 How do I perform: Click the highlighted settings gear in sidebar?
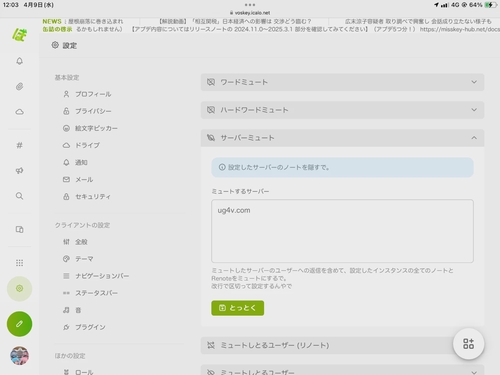pyautogui.click(x=19, y=289)
